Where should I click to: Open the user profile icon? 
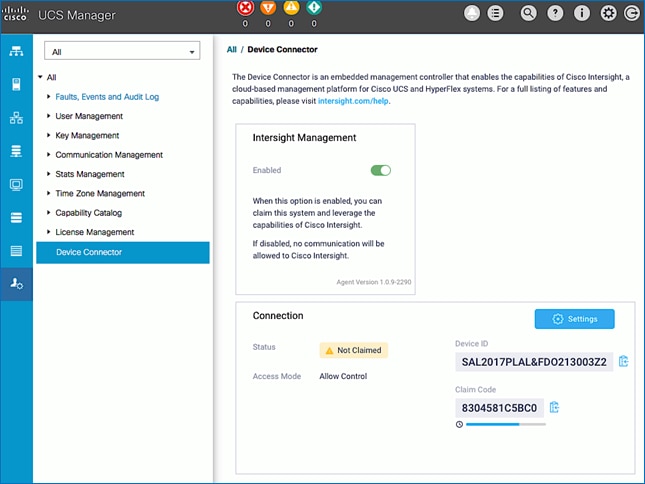click(472, 13)
